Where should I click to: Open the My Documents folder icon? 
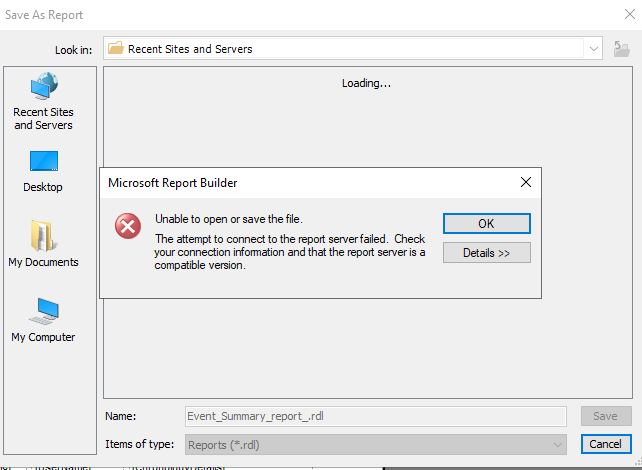43,235
